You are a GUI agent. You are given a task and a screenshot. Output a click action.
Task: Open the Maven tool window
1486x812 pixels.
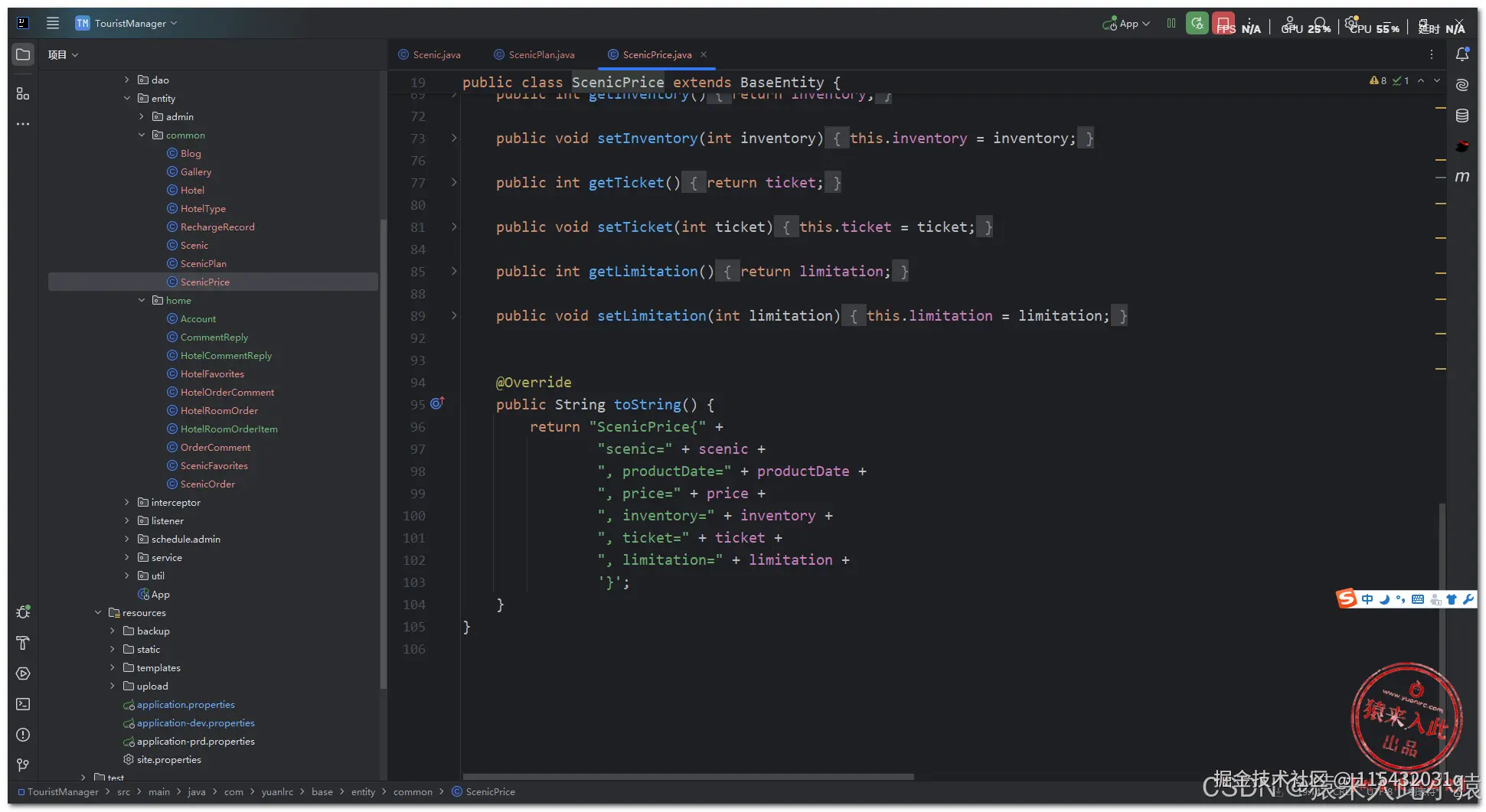[1462, 177]
